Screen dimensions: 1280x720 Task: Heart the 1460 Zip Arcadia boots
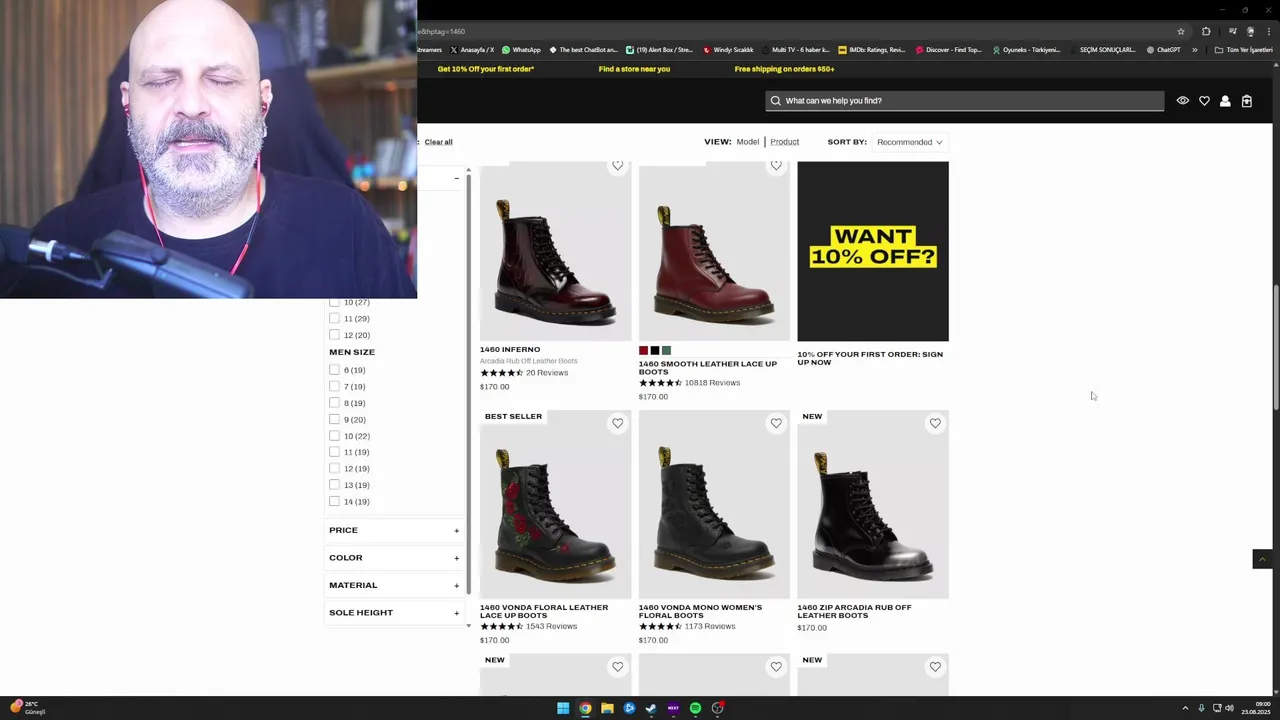935,423
